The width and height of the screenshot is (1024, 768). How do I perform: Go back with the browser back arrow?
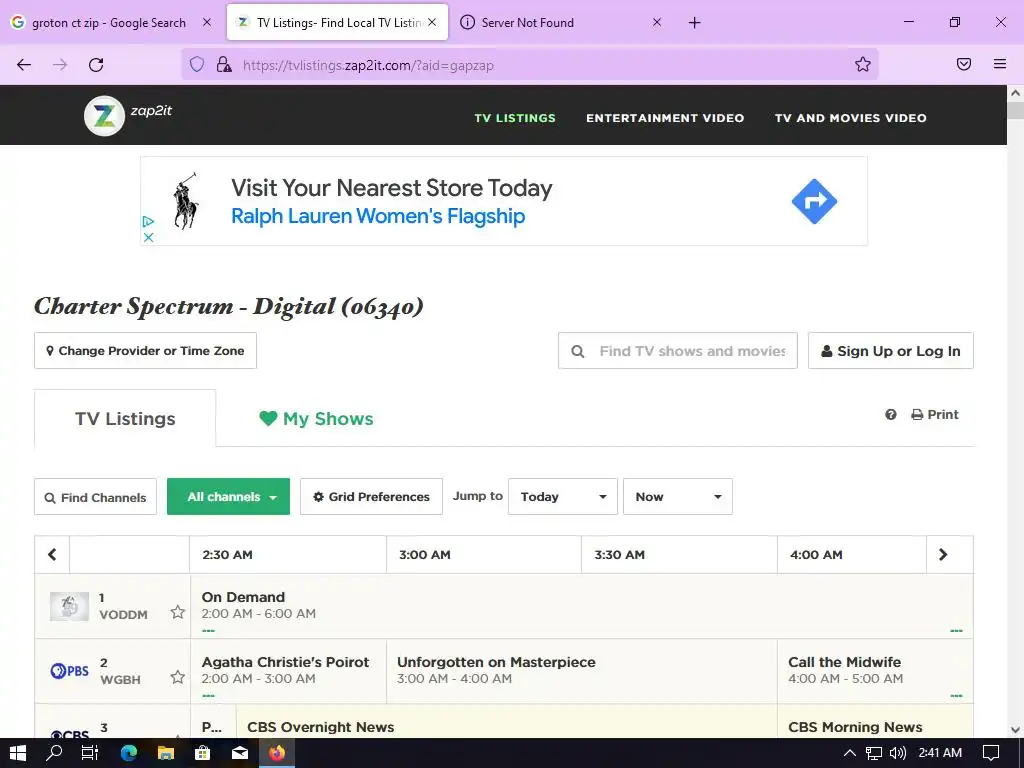tap(24, 65)
